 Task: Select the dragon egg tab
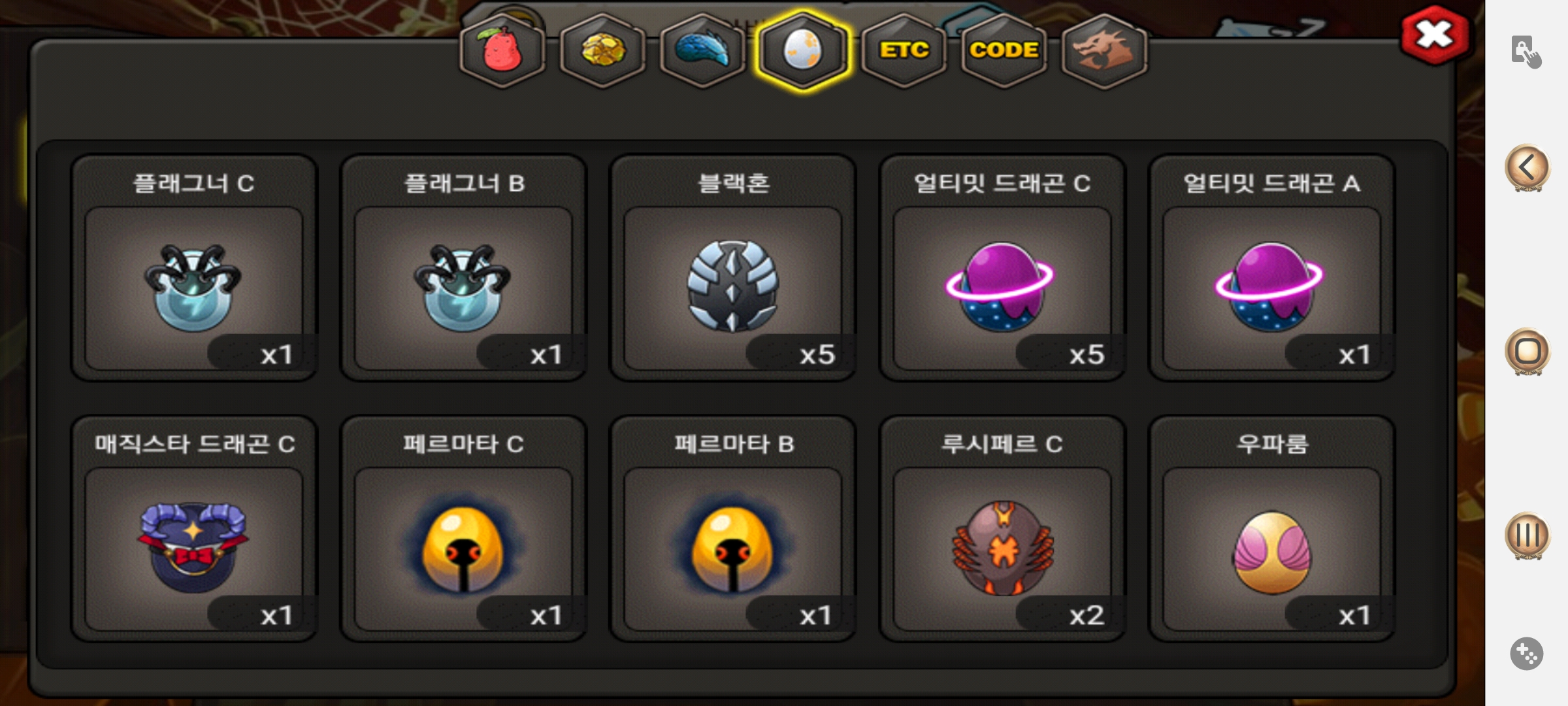(803, 51)
